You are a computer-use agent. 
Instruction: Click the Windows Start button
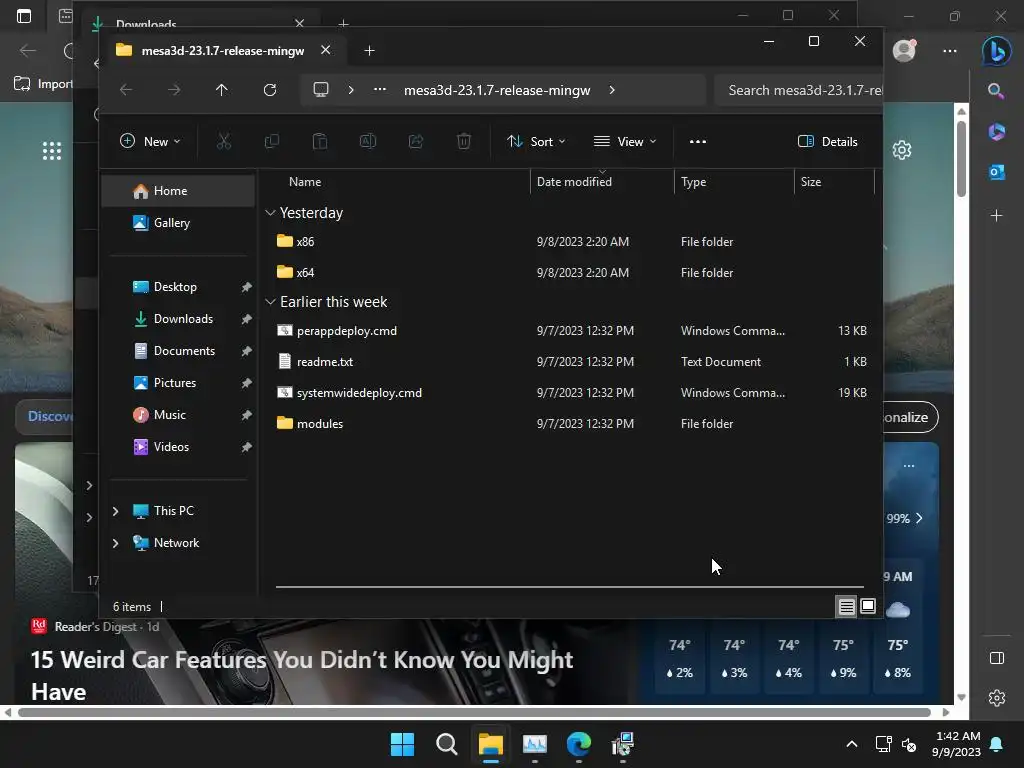(402, 744)
